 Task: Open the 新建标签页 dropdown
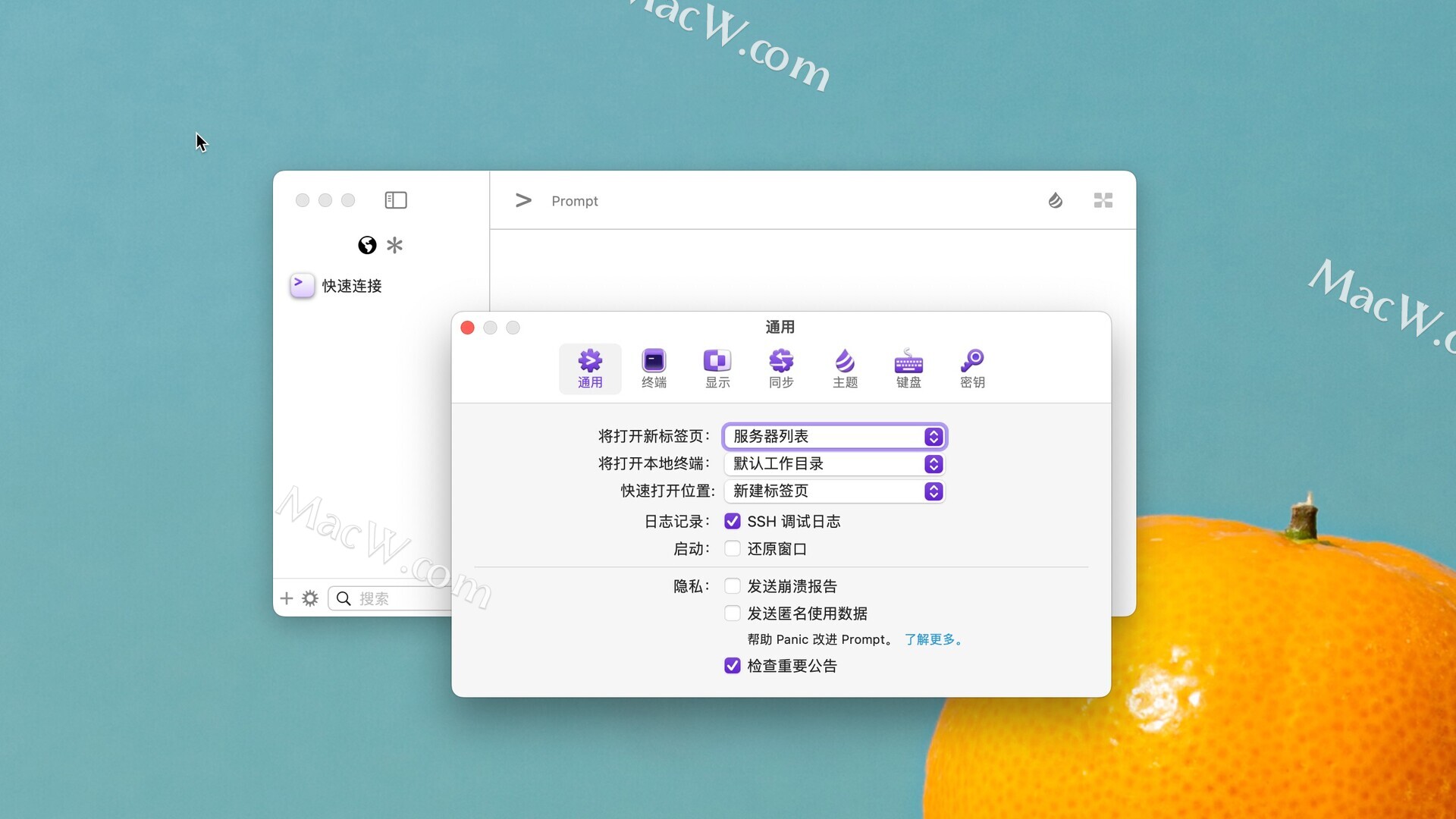834,491
